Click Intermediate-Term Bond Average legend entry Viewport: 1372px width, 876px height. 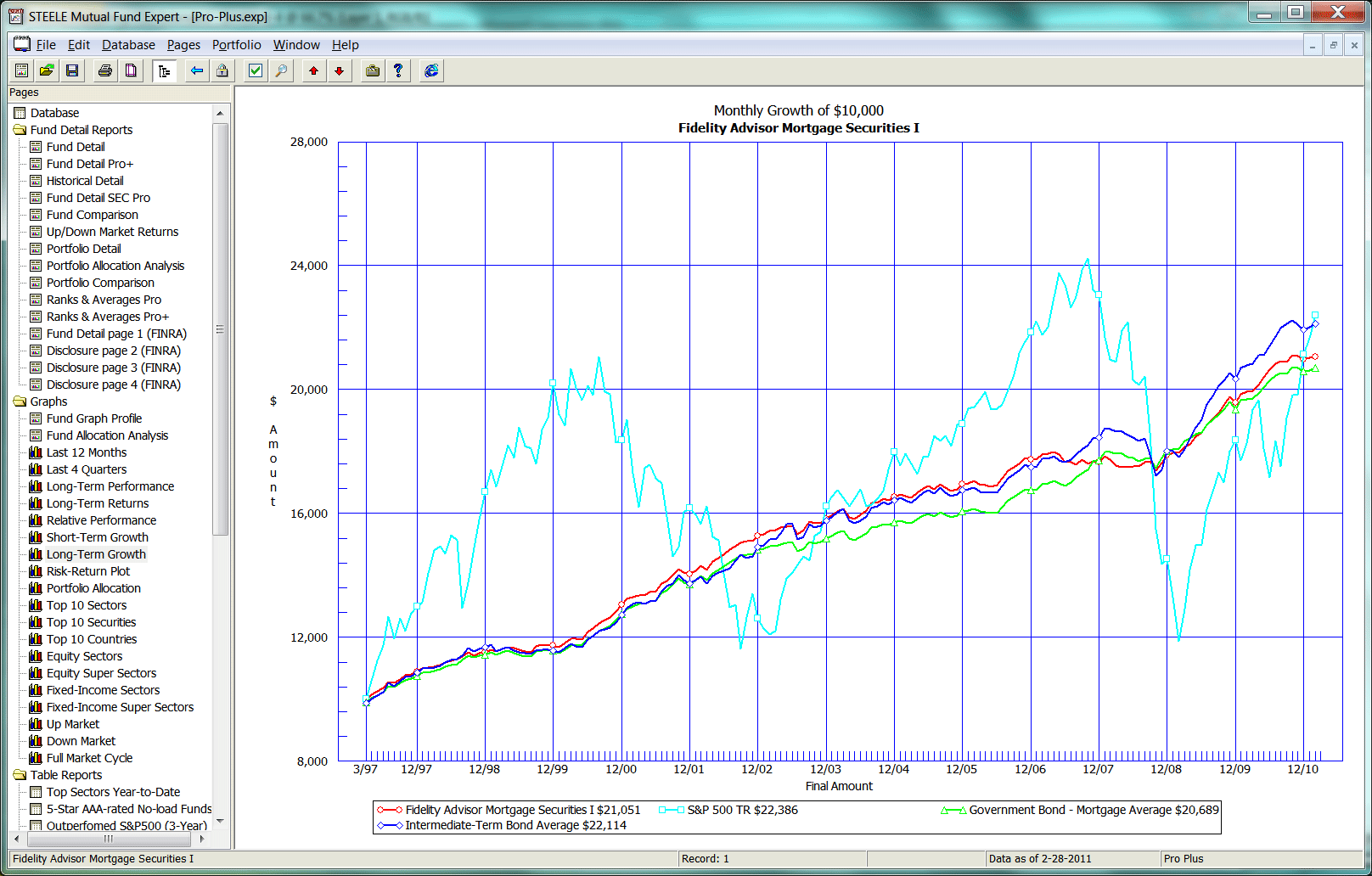tap(502, 825)
